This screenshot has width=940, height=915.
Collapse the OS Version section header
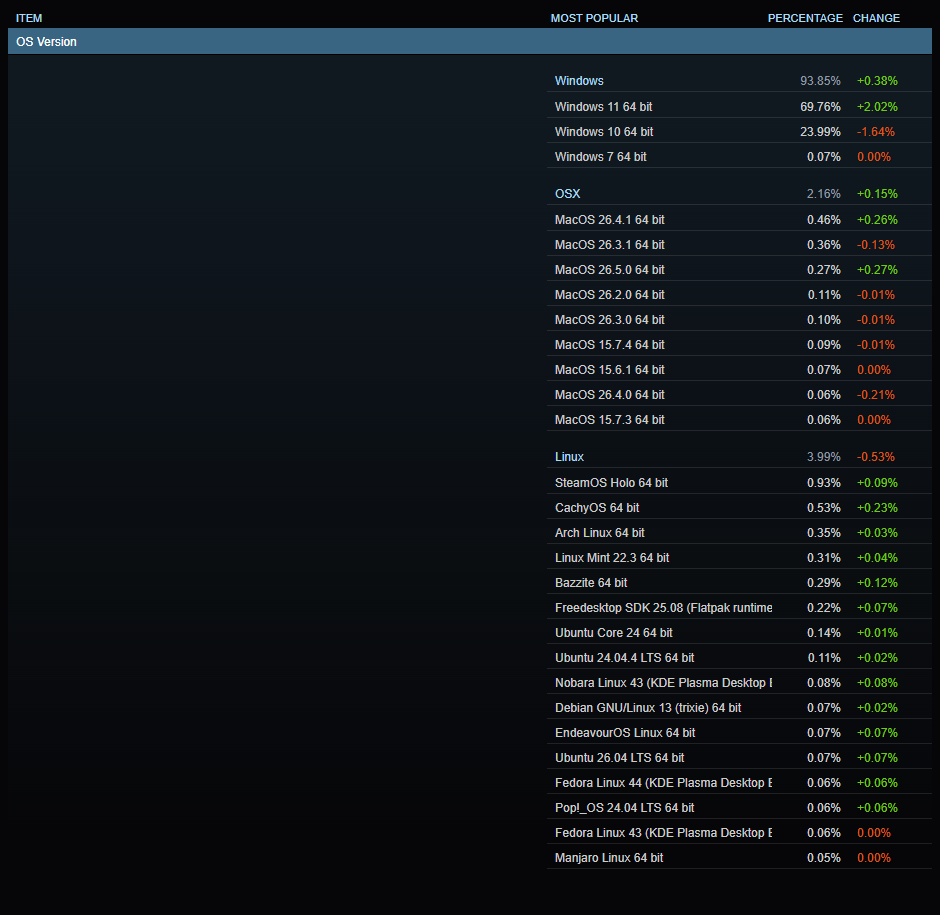pos(469,41)
